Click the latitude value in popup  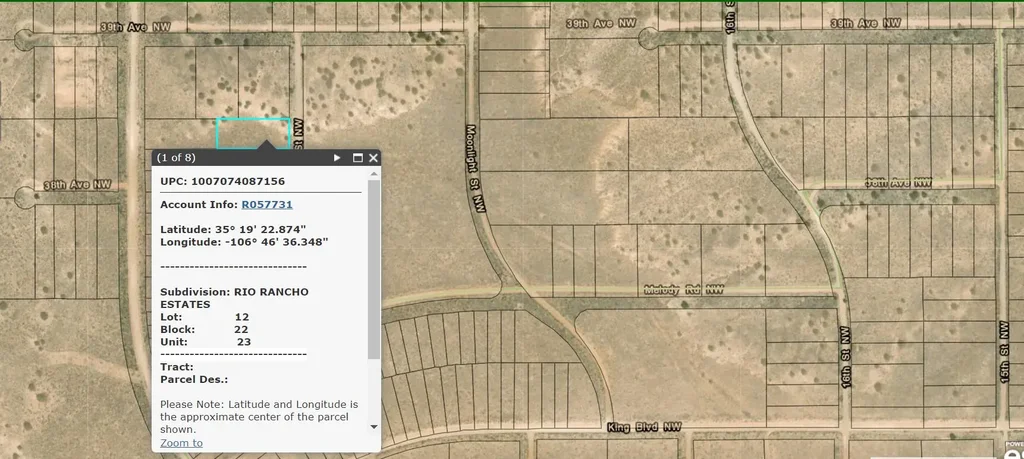click(x=264, y=229)
